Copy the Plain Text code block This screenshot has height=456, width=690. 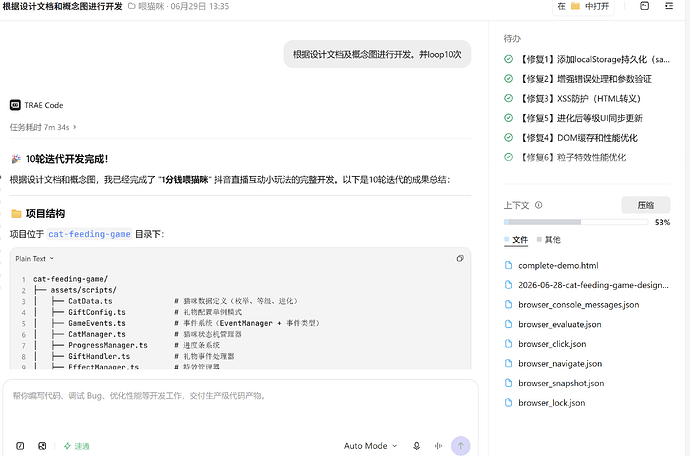click(x=460, y=258)
